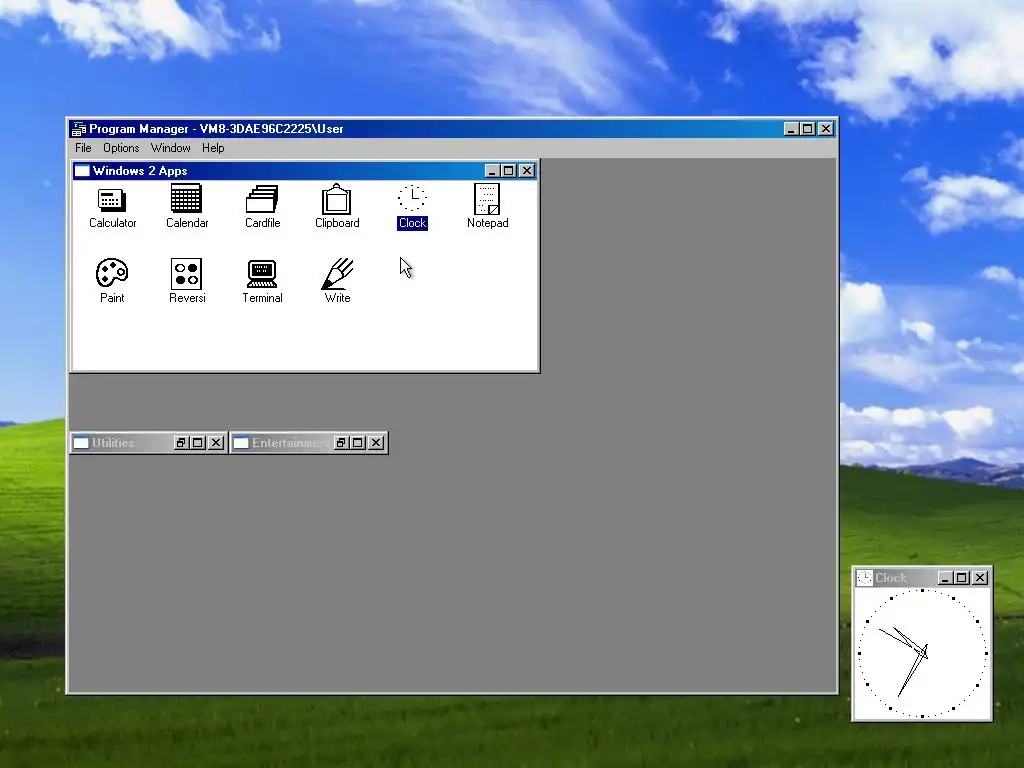Click the Utilities group window icon
This screenshot has height=768, width=1024.
point(81,443)
